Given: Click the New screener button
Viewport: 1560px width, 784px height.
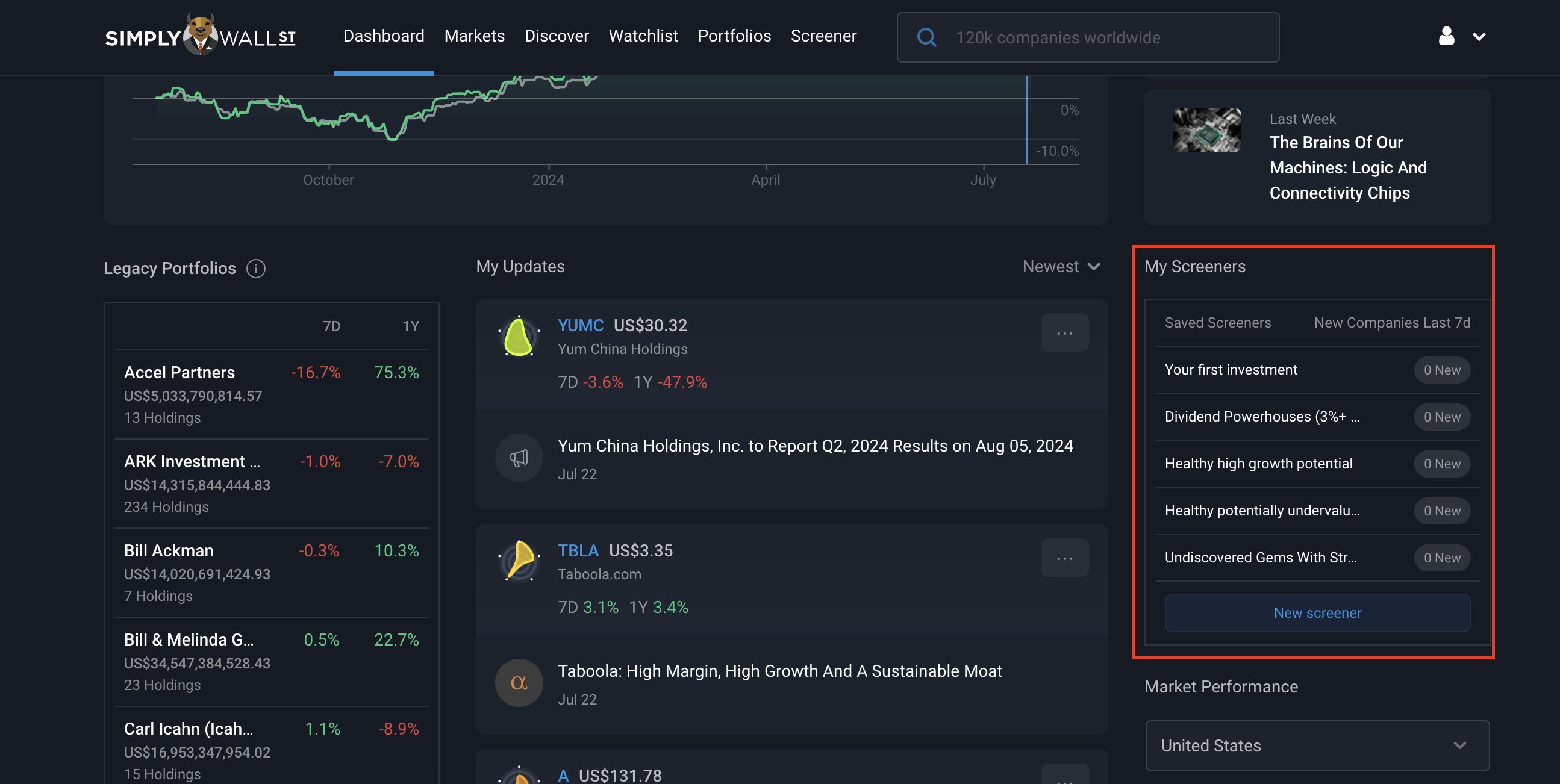Looking at the screenshot, I should [x=1317, y=612].
